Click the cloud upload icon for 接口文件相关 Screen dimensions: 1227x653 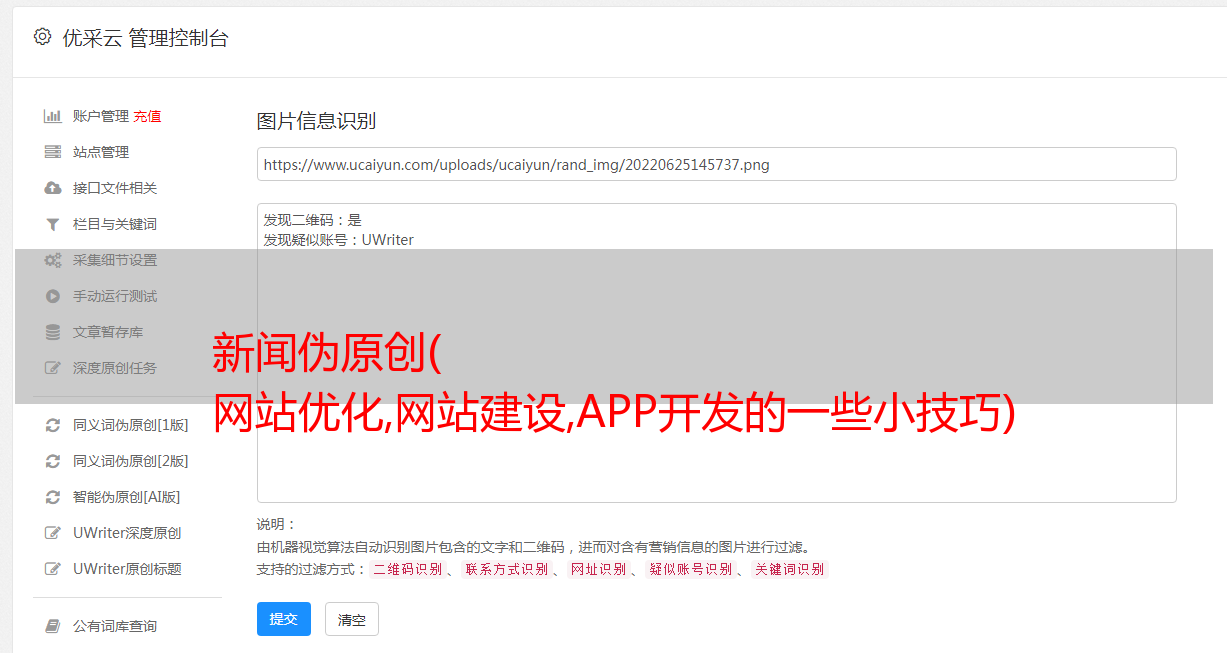pos(53,188)
